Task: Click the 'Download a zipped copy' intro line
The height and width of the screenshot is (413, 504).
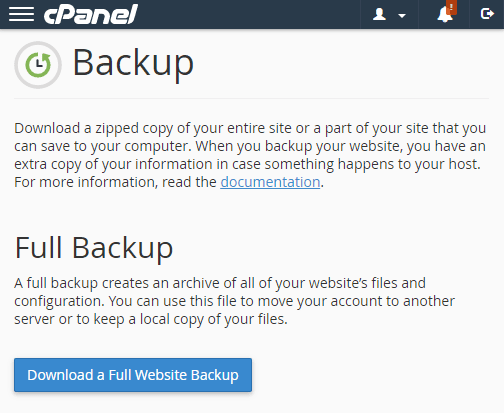Action: coord(250,128)
